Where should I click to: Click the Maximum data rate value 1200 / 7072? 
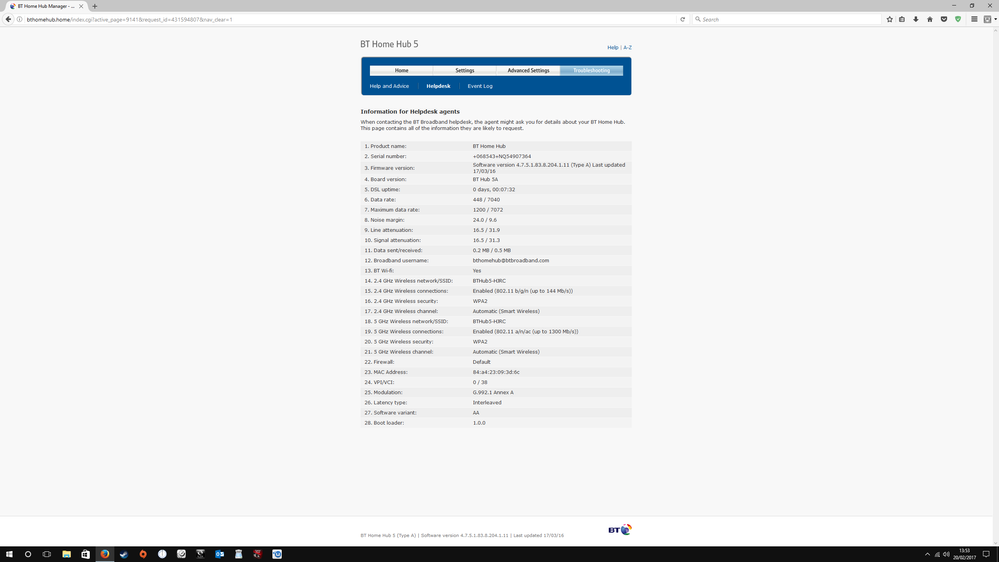point(487,210)
